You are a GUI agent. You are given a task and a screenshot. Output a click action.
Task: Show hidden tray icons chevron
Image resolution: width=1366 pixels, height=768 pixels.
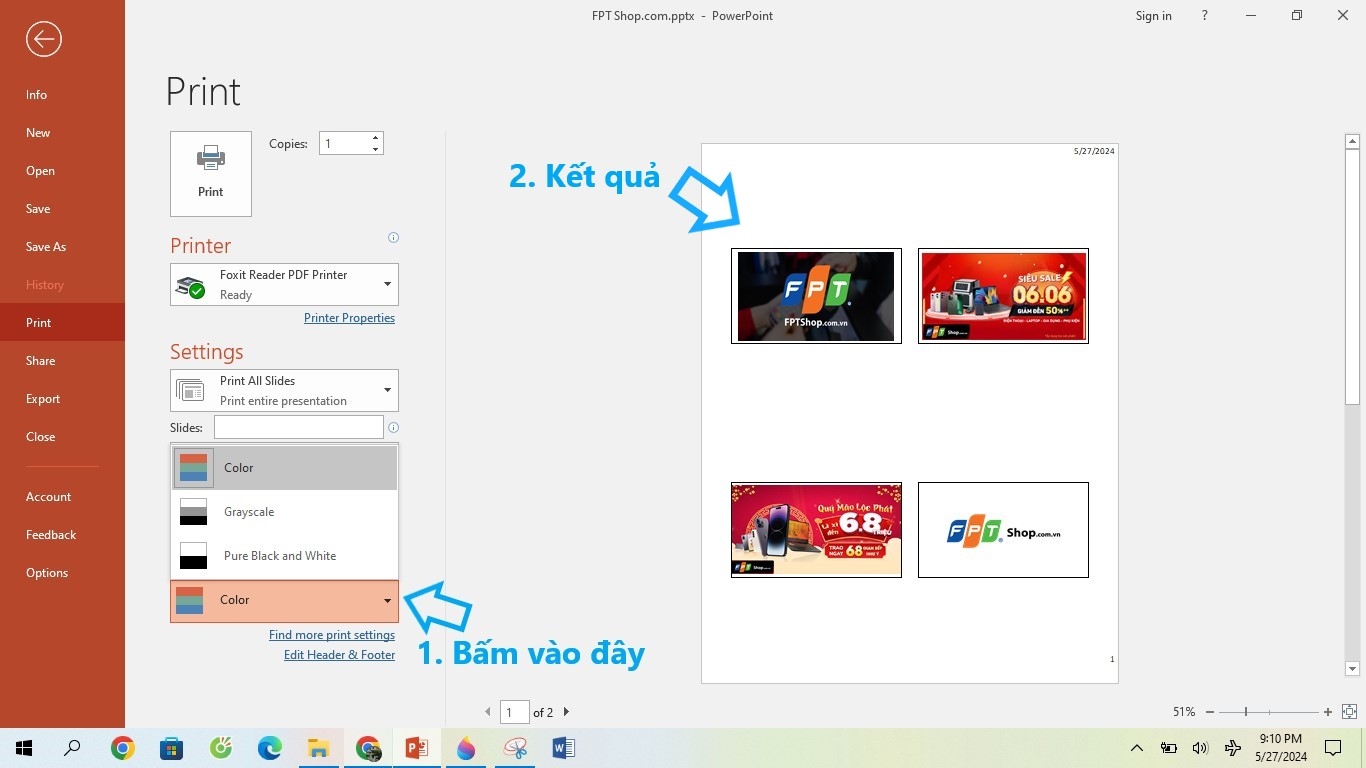pyautogui.click(x=1137, y=748)
